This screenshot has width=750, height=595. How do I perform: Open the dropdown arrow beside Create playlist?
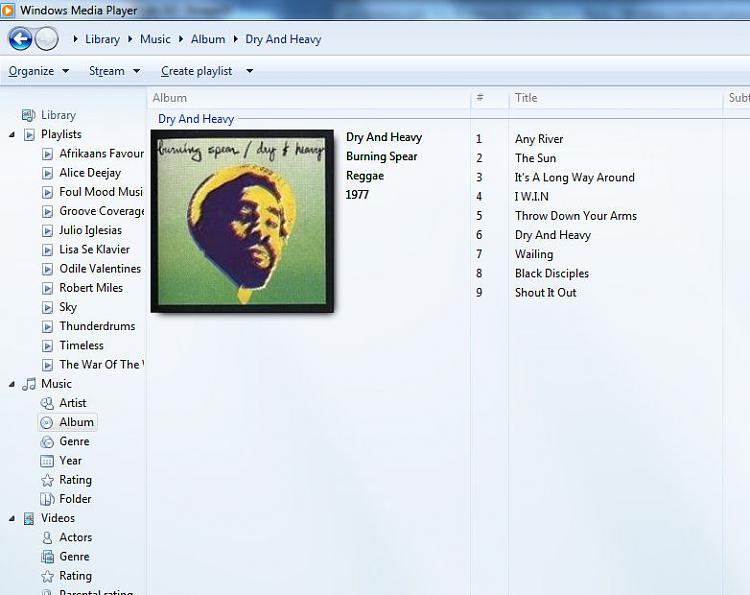pyautogui.click(x=249, y=71)
